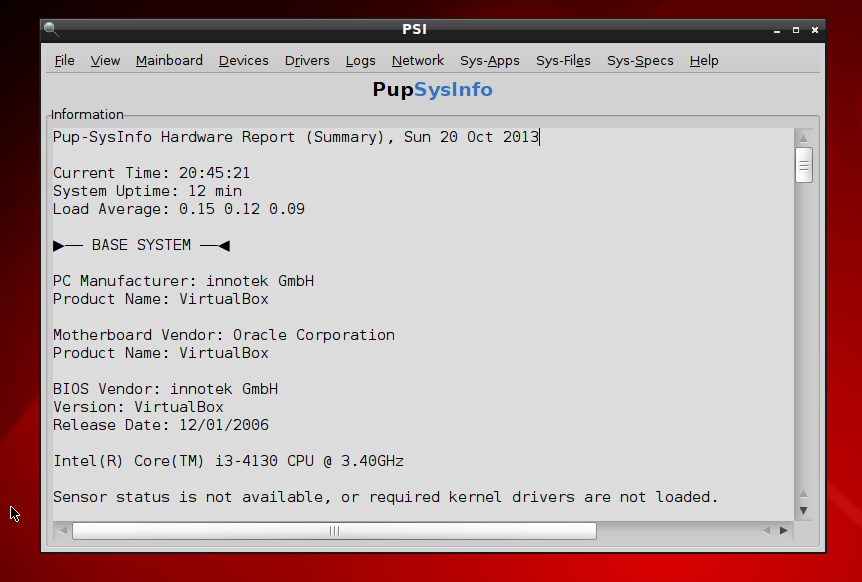Image resolution: width=862 pixels, height=582 pixels.
Task: Click the Current Time: 20:45:21 line
Action: coord(151,173)
